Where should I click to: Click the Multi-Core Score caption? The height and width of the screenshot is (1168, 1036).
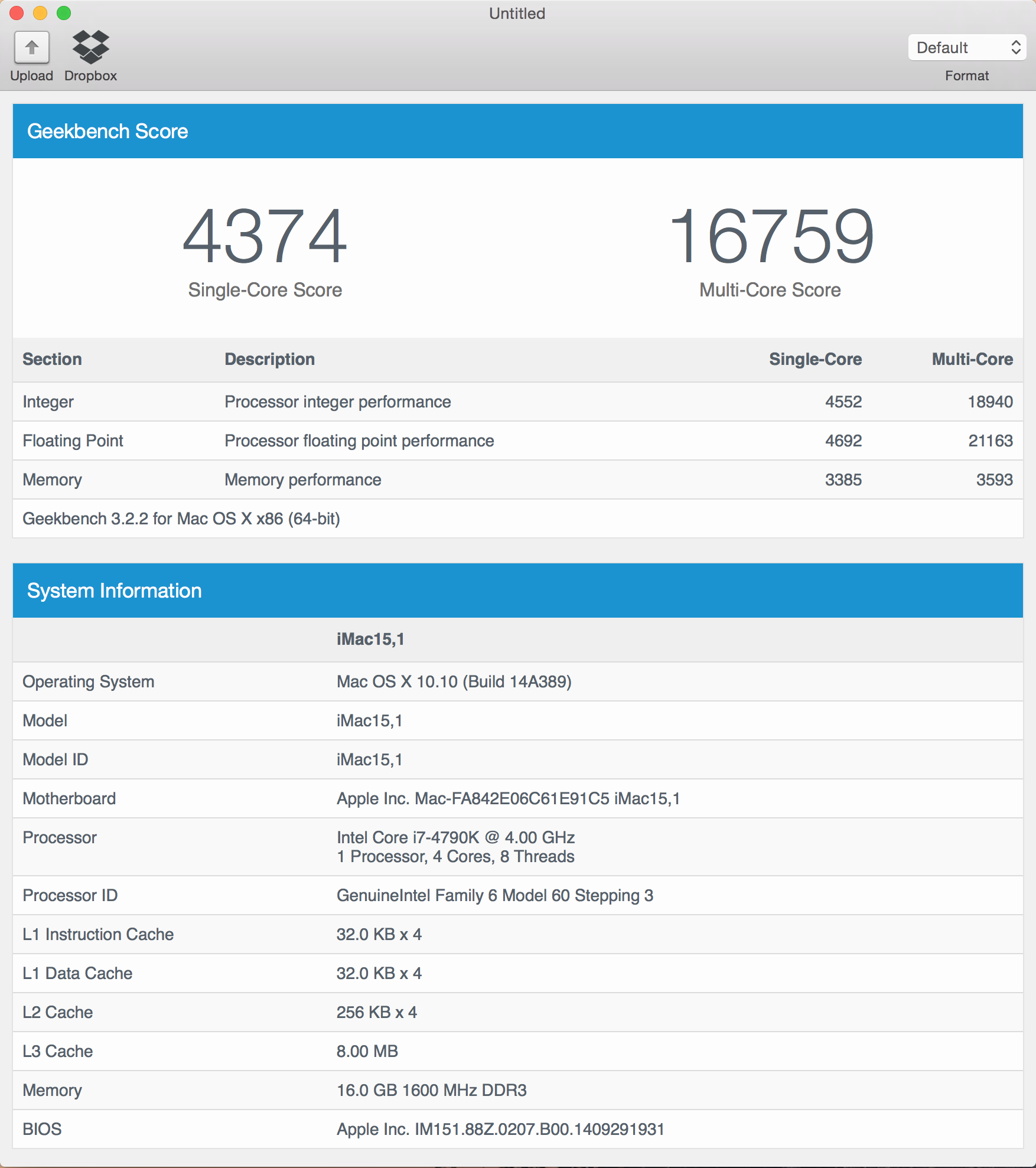[770, 290]
